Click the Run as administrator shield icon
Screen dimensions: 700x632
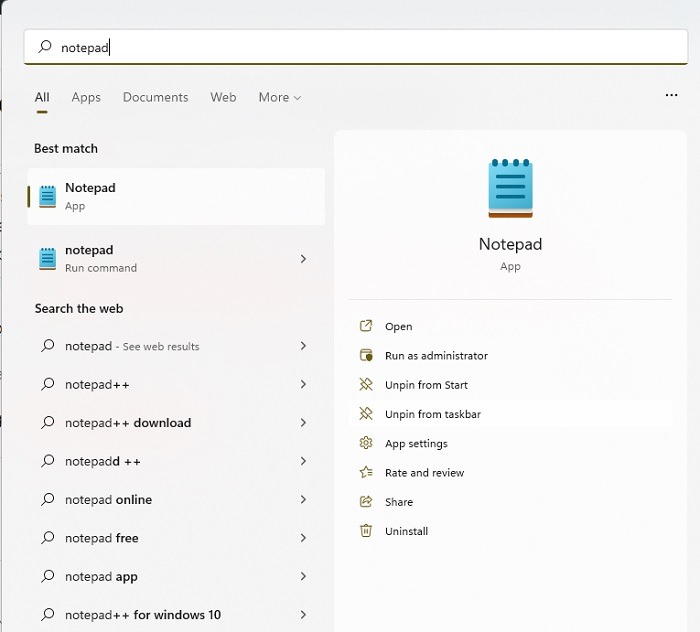click(366, 355)
